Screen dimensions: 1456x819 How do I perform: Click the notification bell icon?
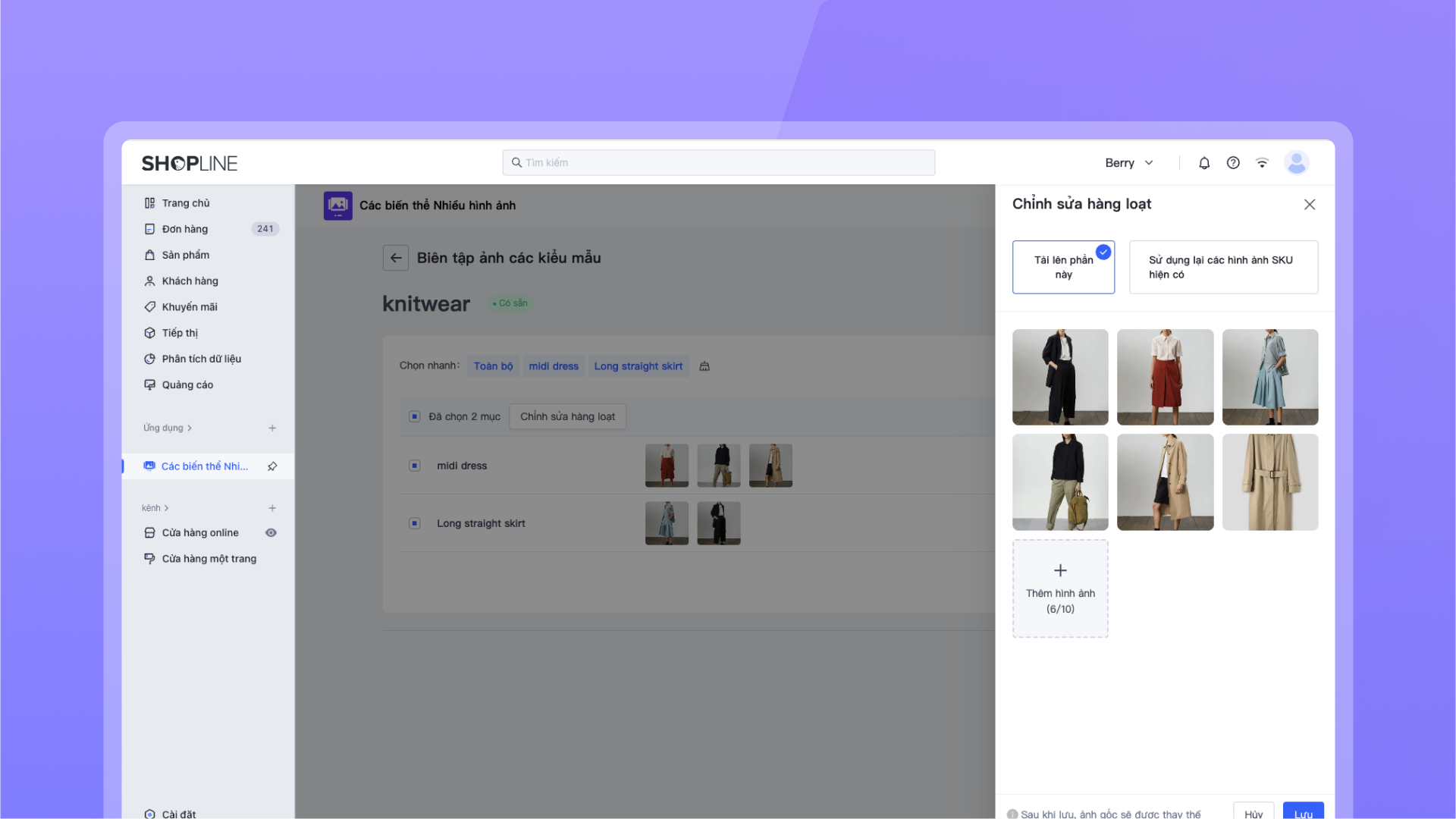[1204, 163]
